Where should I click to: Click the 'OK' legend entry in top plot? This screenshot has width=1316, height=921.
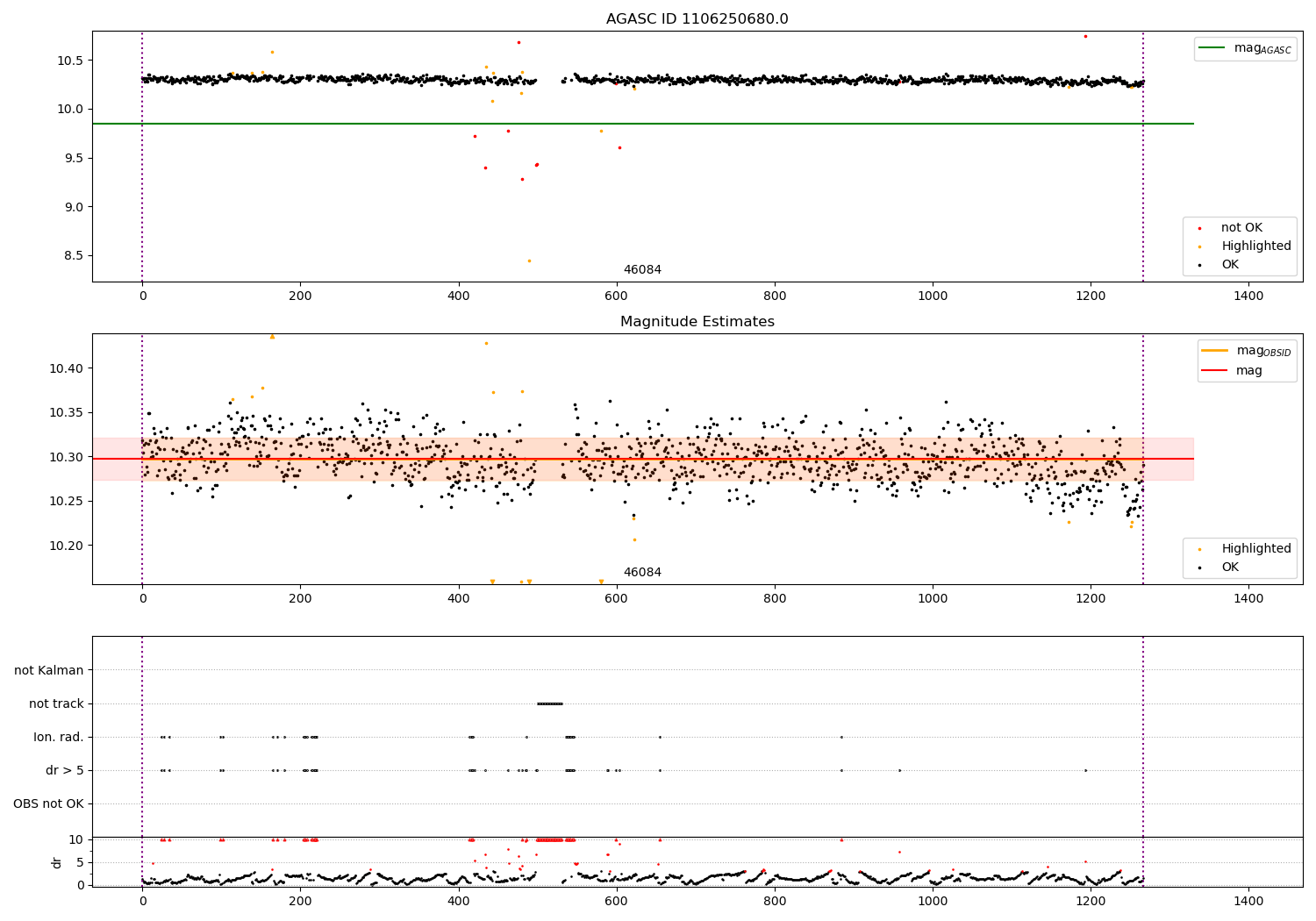tap(1219, 265)
